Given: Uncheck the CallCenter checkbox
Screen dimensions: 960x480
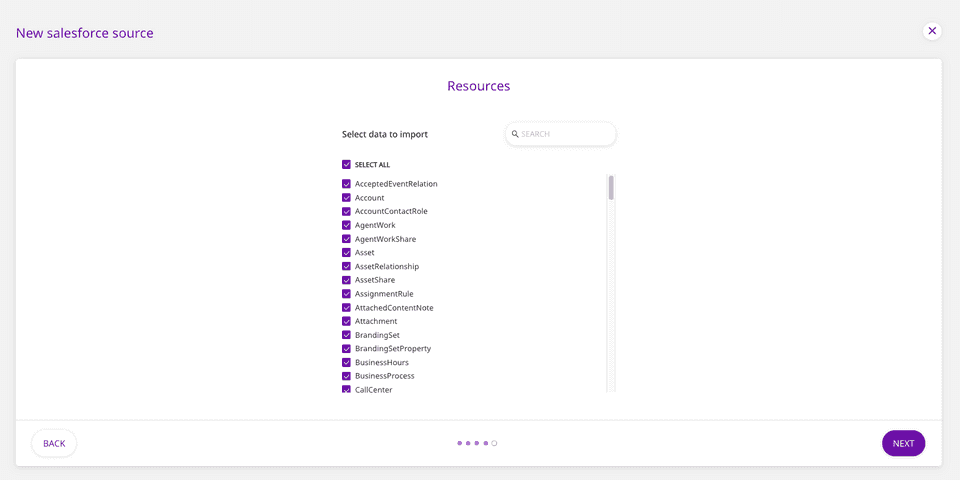Looking at the screenshot, I should click(x=346, y=389).
